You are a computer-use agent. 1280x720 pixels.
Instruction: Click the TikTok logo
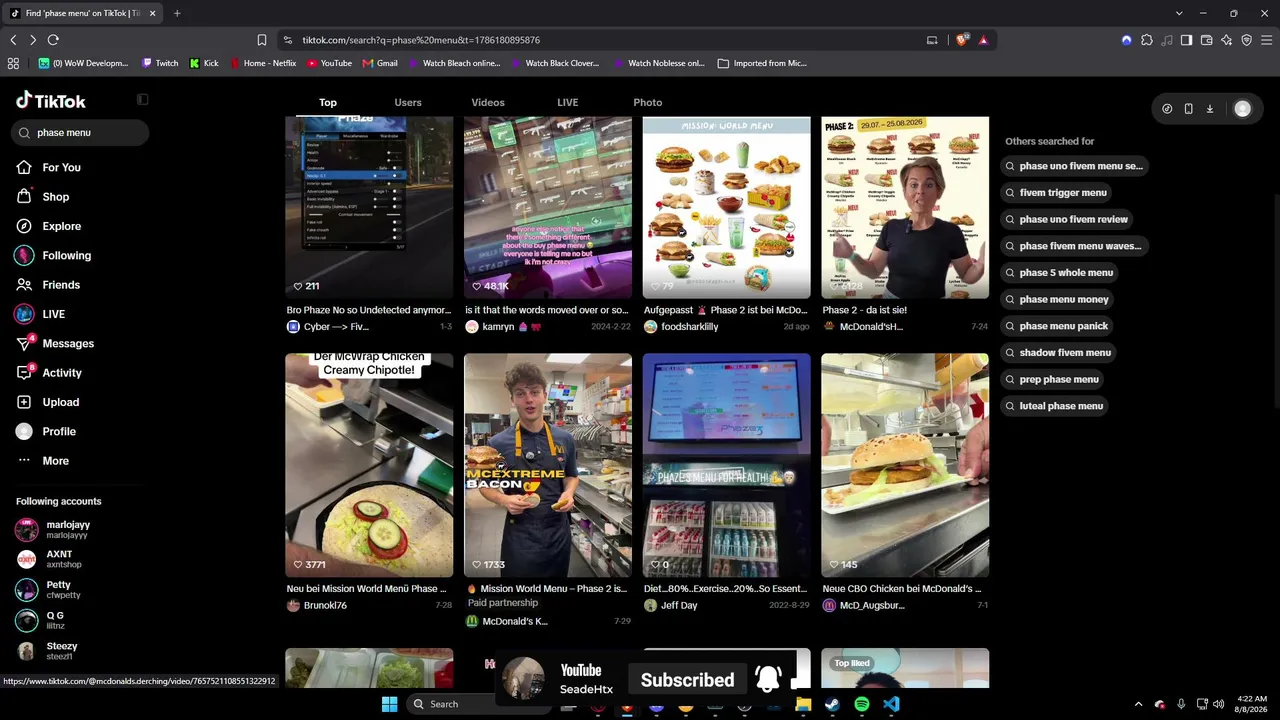[x=51, y=101]
